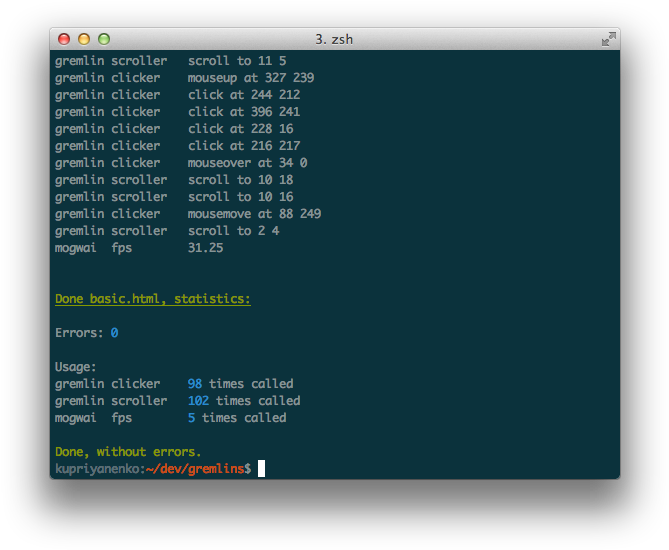Click the red close window button
Viewport: 669px width, 550px height.
[64, 39]
